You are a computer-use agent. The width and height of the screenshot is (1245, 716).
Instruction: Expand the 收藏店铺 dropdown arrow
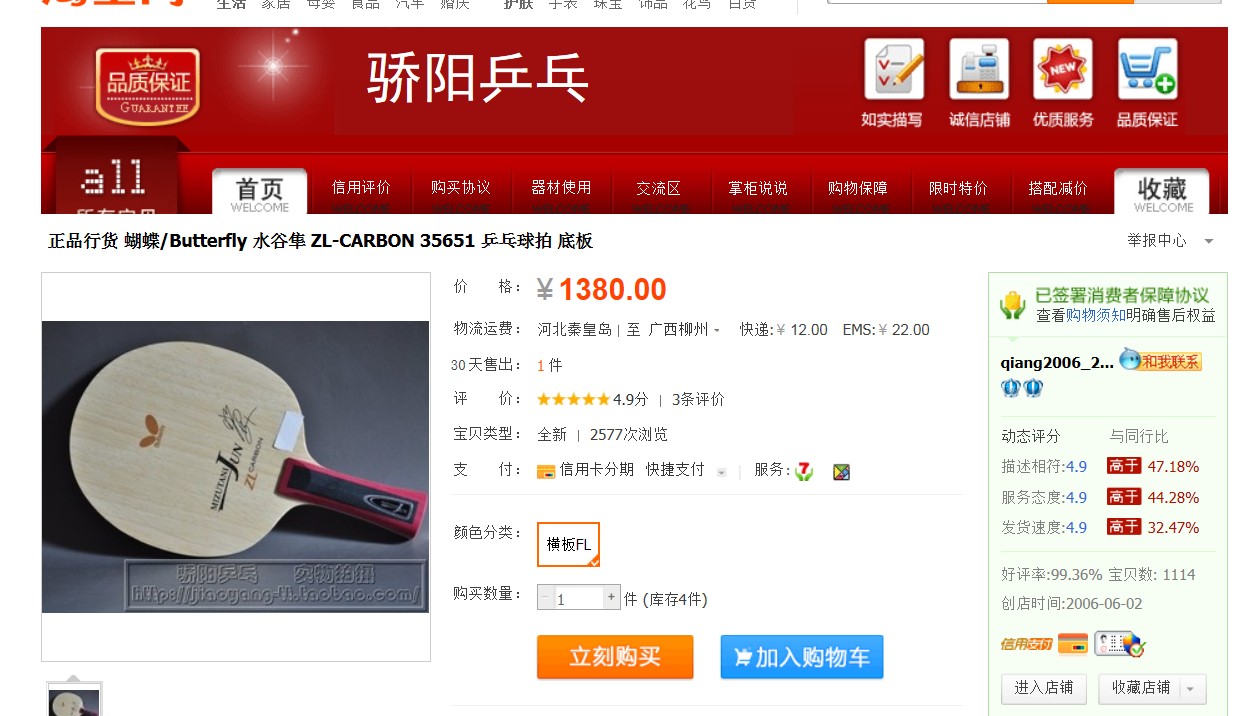pos(1191,689)
